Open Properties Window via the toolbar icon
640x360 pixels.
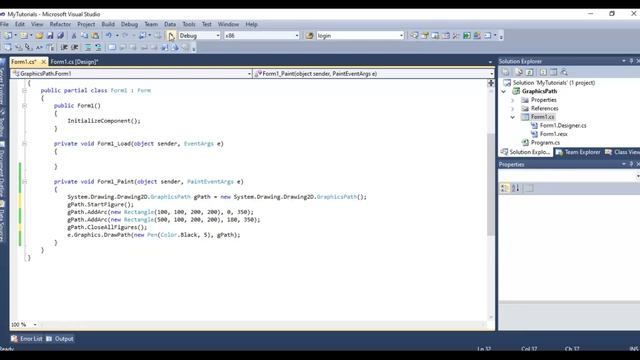(x=425, y=36)
